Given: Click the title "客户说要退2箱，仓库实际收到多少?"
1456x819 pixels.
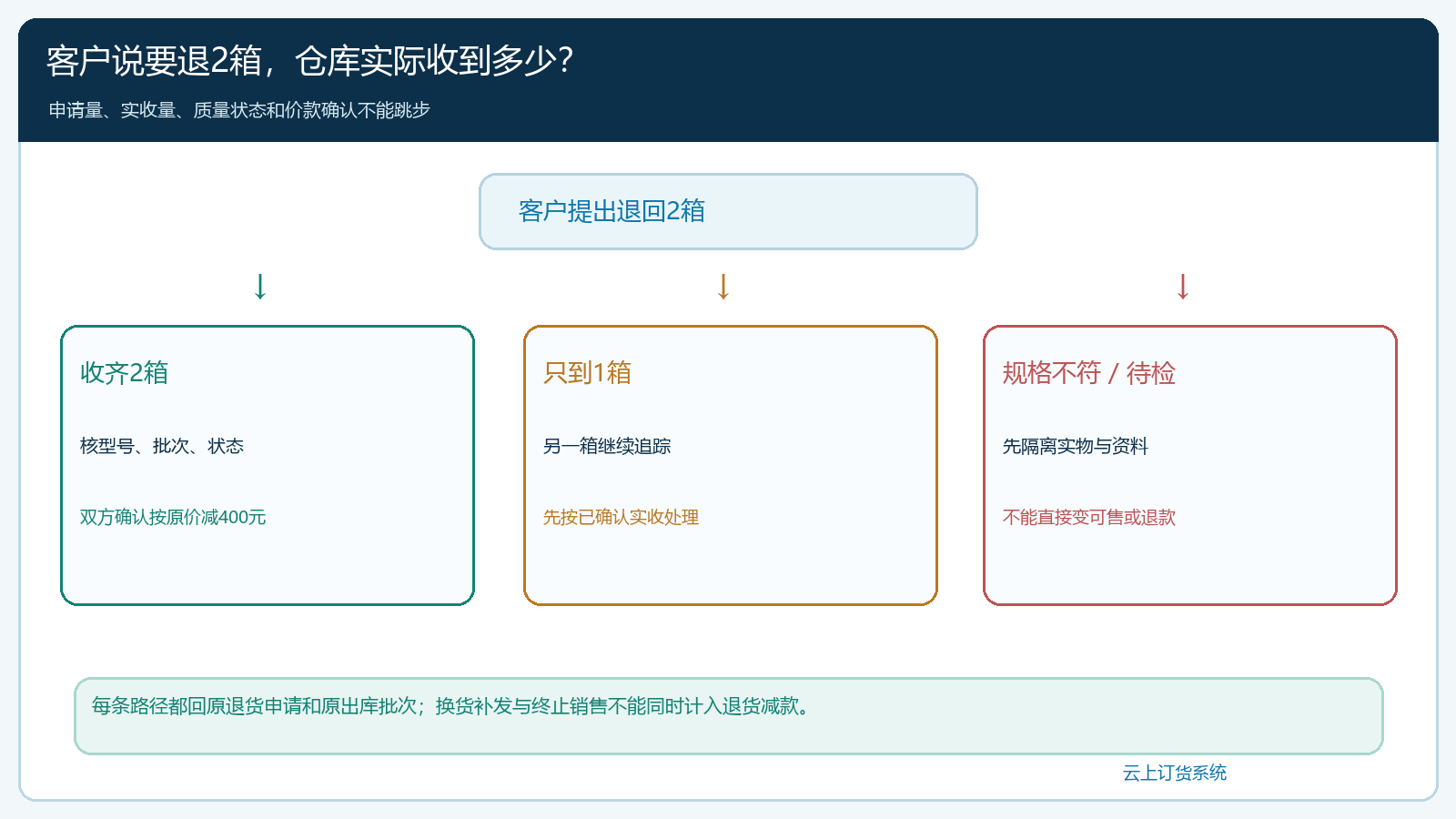Looking at the screenshot, I should click(309, 62).
